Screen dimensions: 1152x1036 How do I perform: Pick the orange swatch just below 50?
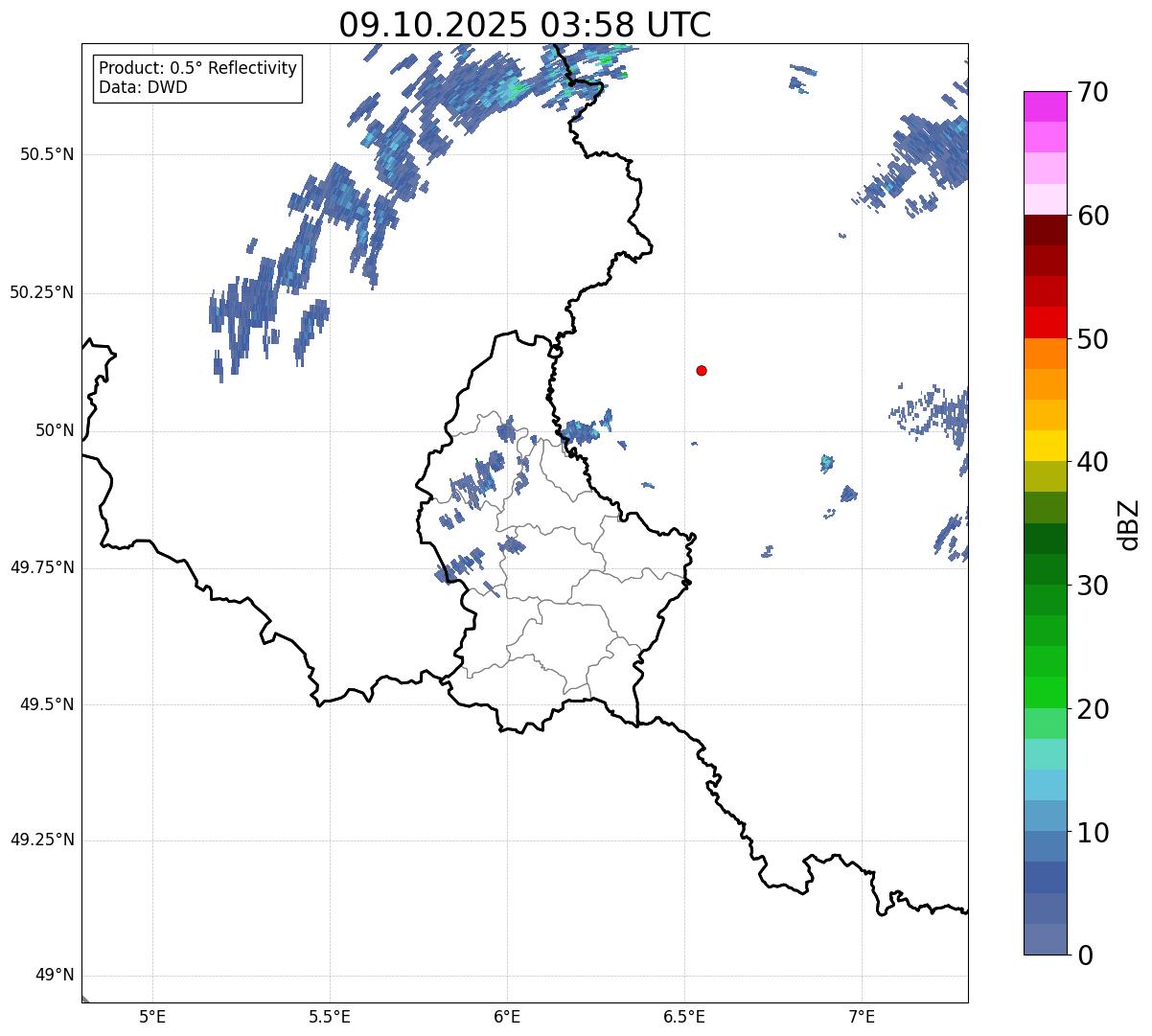tap(1046, 354)
